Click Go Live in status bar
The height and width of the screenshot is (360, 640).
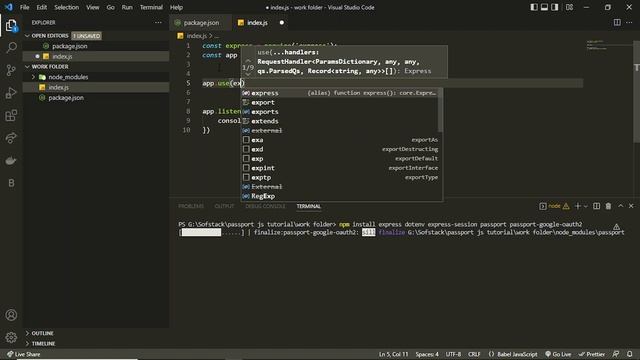(x=558, y=354)
